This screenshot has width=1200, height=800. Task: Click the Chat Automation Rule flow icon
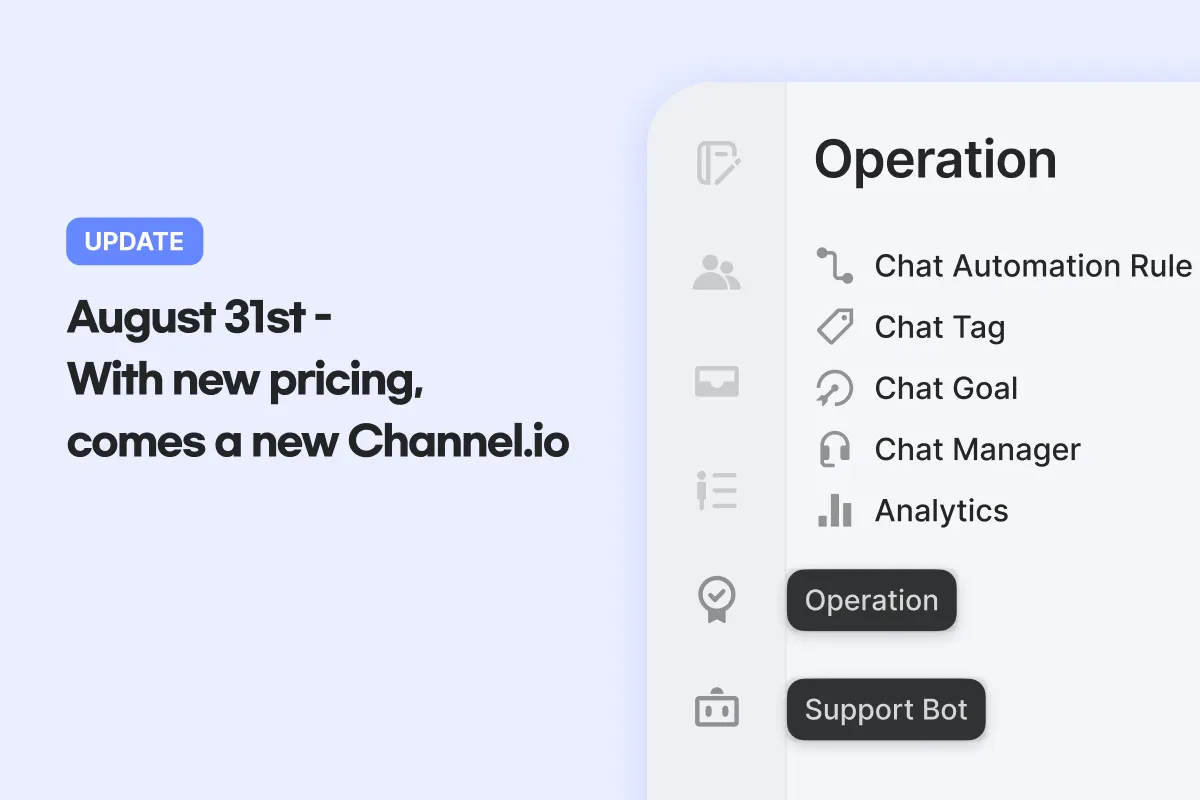834,266
